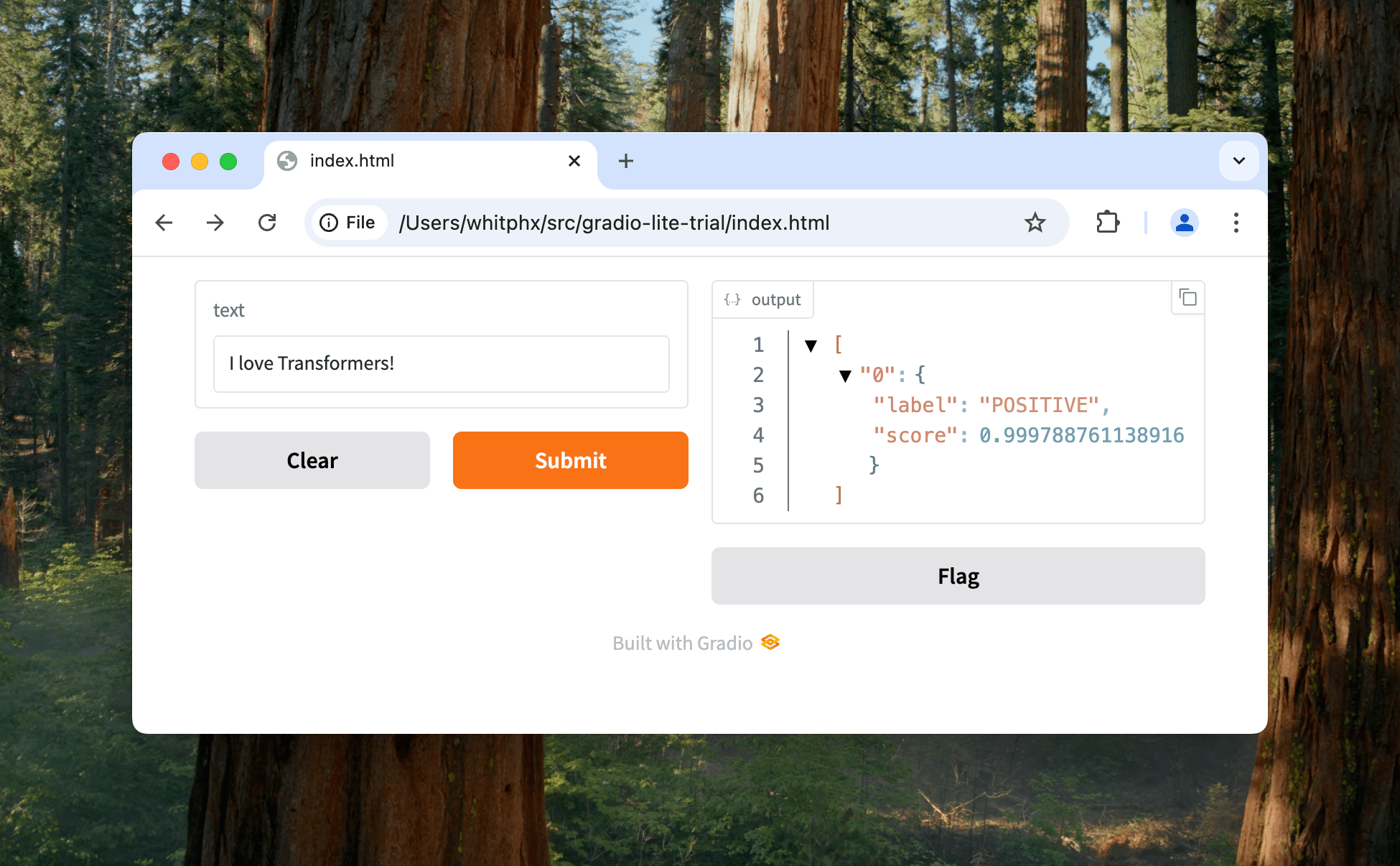
Task: Open a new browser tab
Action: [x=625, y=161]
